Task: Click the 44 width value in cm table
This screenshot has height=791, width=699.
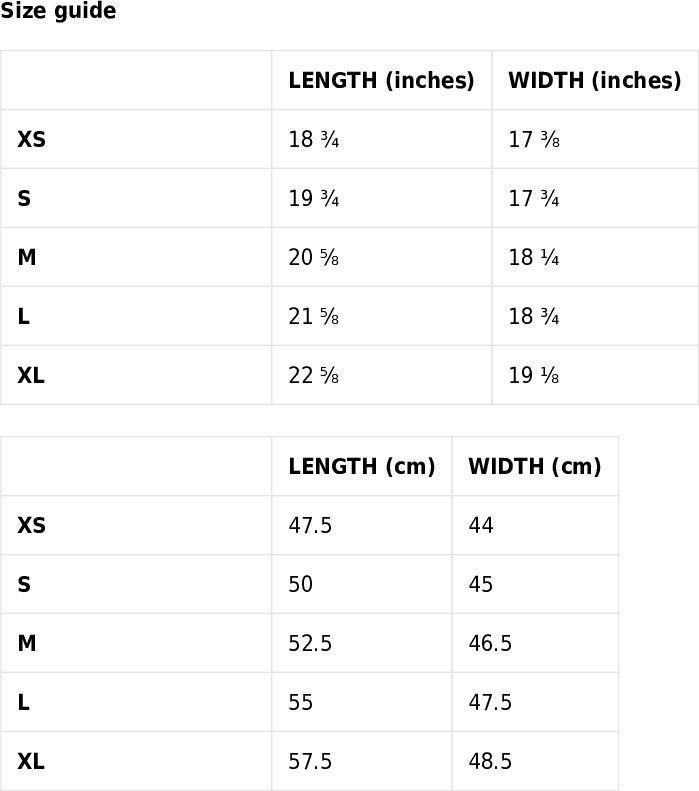Action: [481, 525]
